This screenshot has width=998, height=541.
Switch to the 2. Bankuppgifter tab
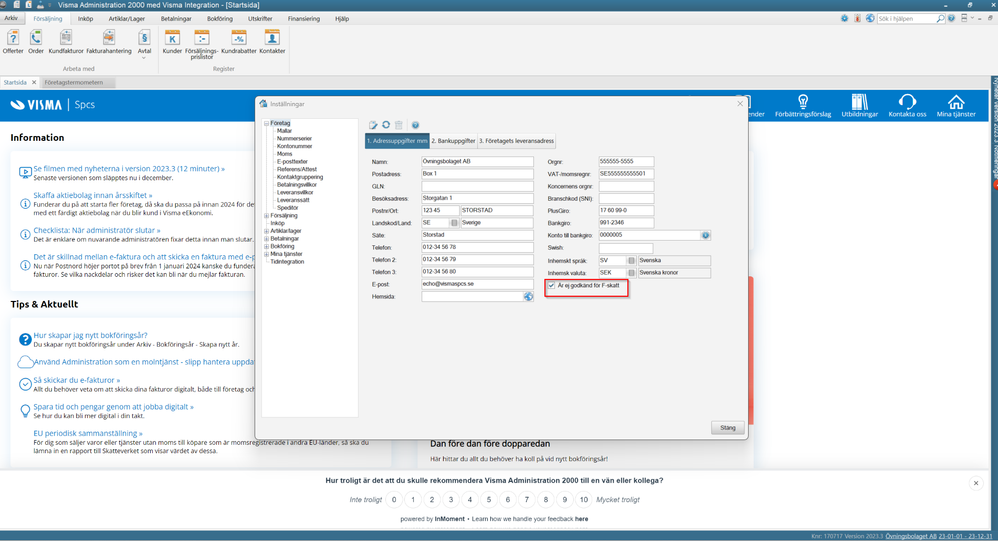[x=453, y=141]
